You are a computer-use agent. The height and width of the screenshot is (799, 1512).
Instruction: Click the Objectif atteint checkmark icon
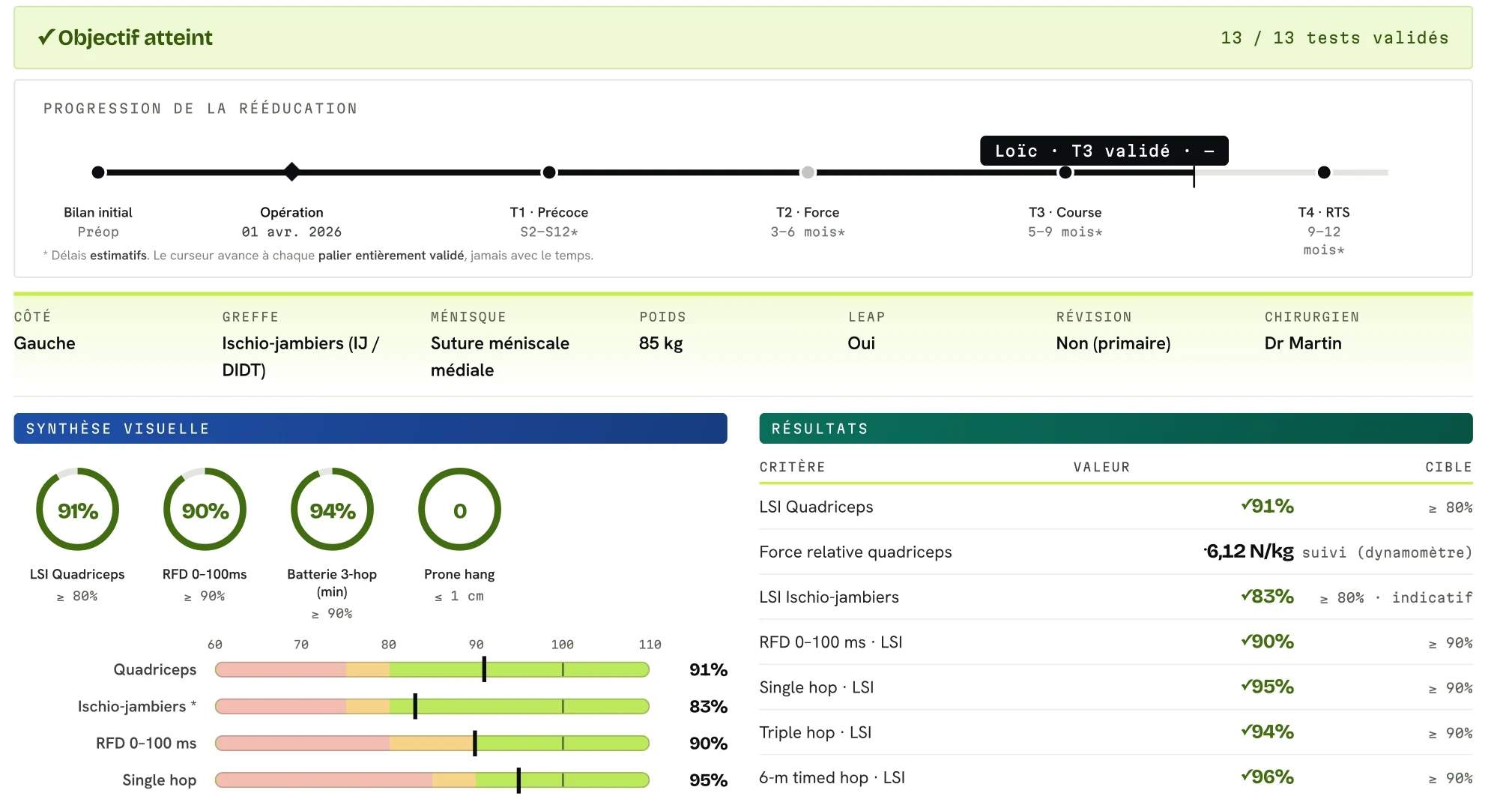tap(46, 37)
